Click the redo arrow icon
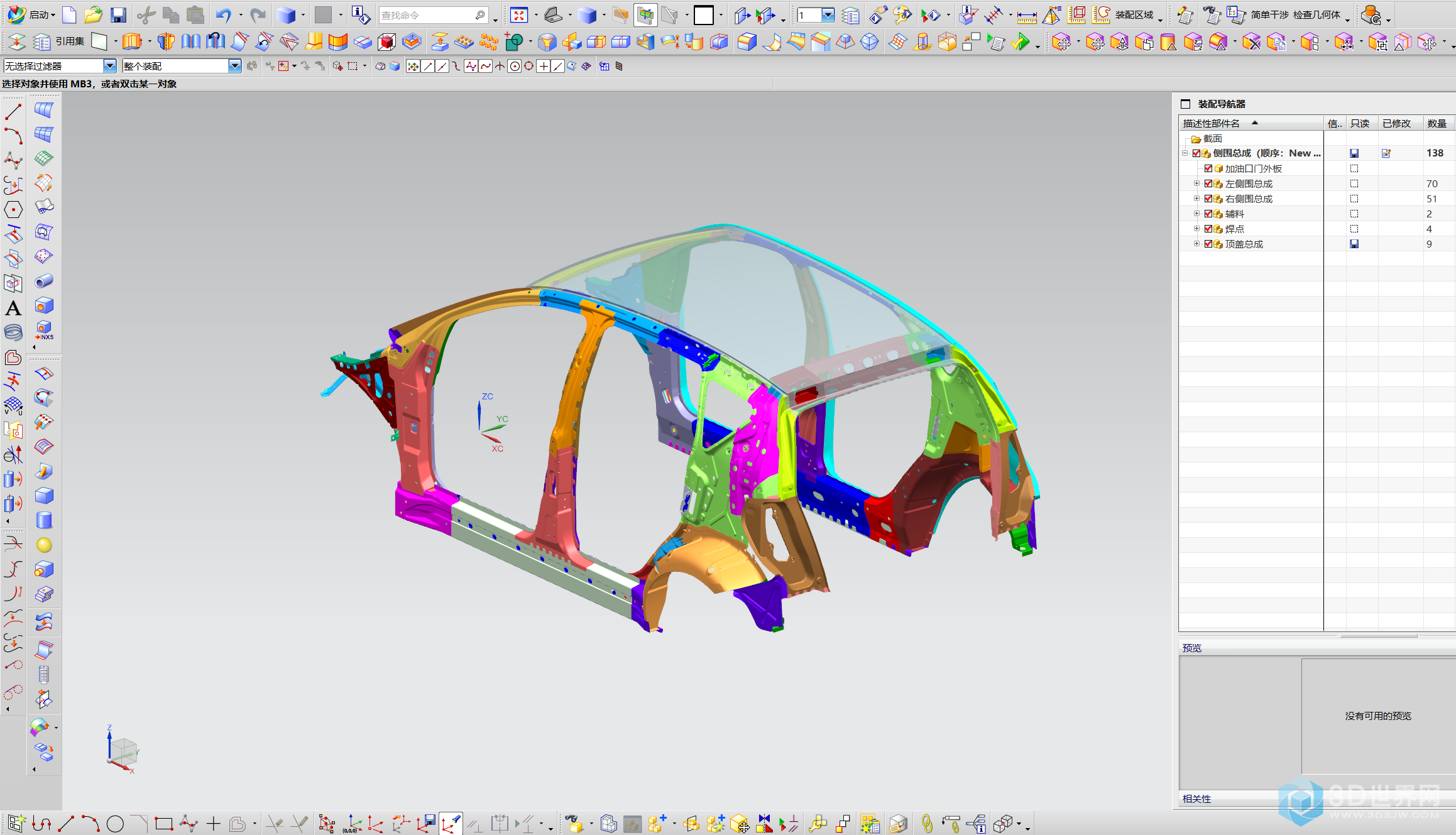 [x=258, y=14]
